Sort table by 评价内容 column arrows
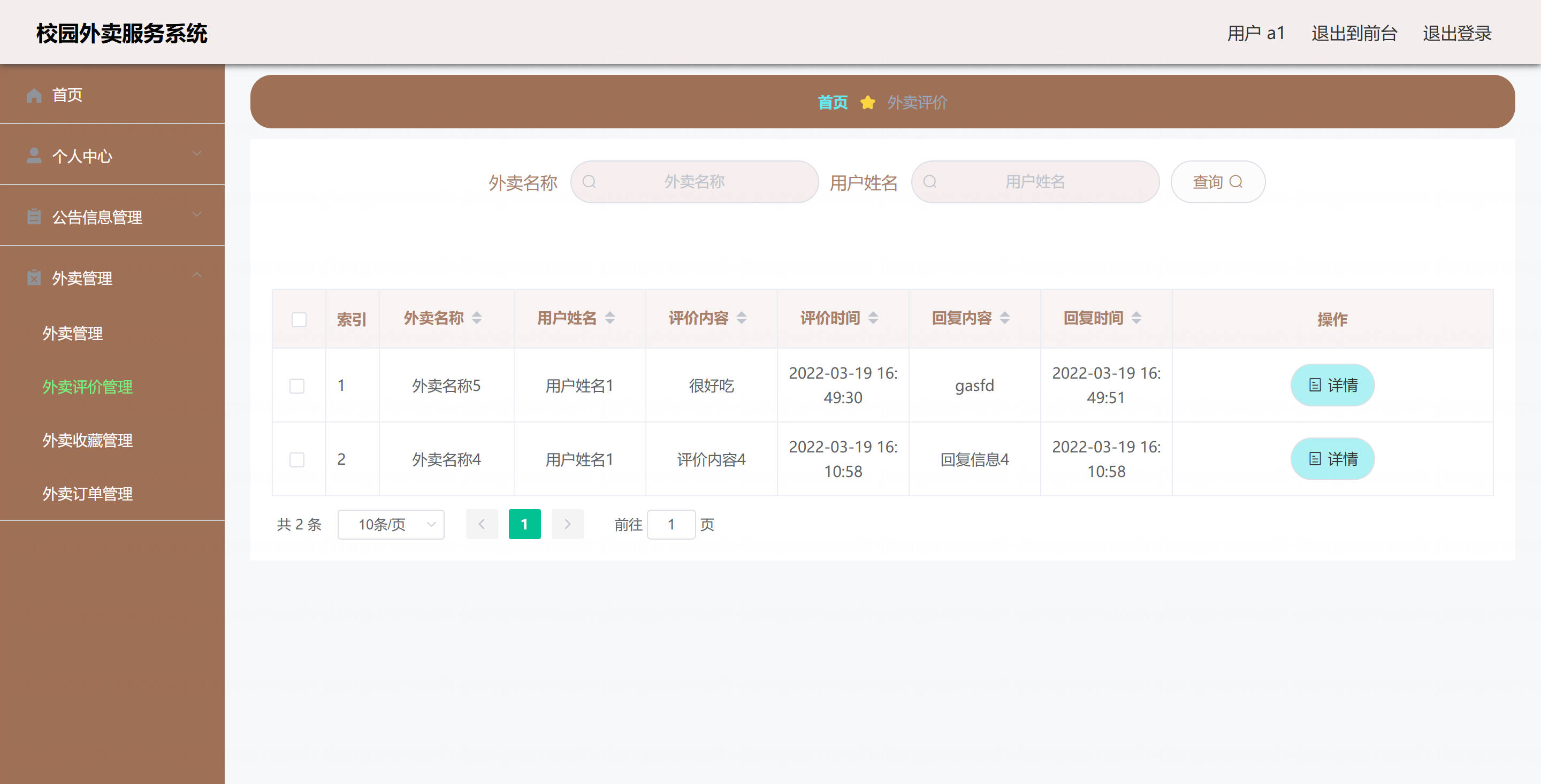This screenshot has width=1541, height=784. point(741,318)
